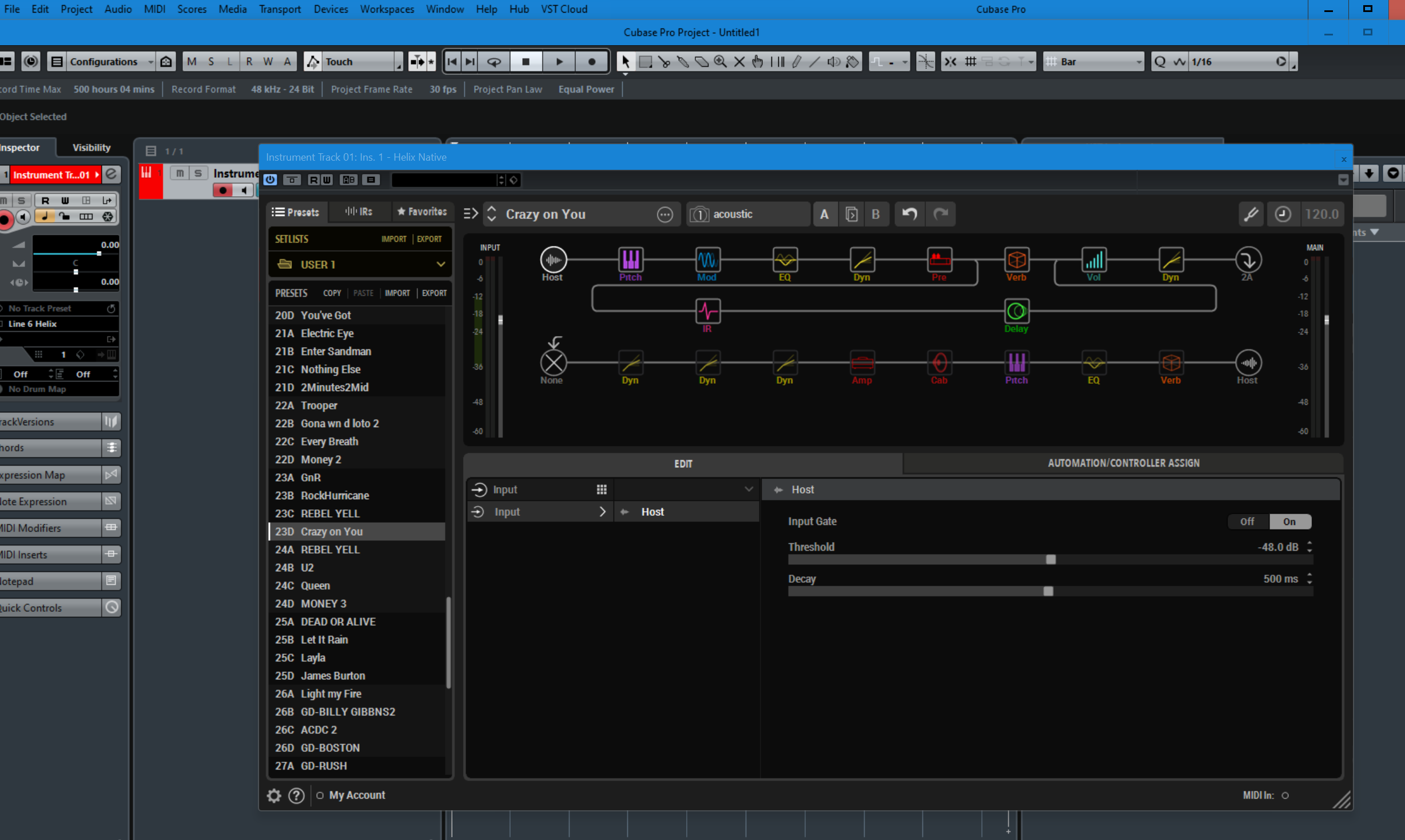Open the Helix preferences gear icon
The width and height of the screenshot is (1405, 840).
click(x=274, y=795)
